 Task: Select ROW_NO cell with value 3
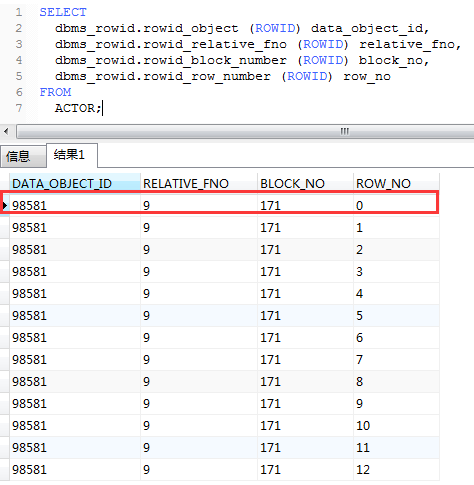pyautogui.click(x=396, y=272)
